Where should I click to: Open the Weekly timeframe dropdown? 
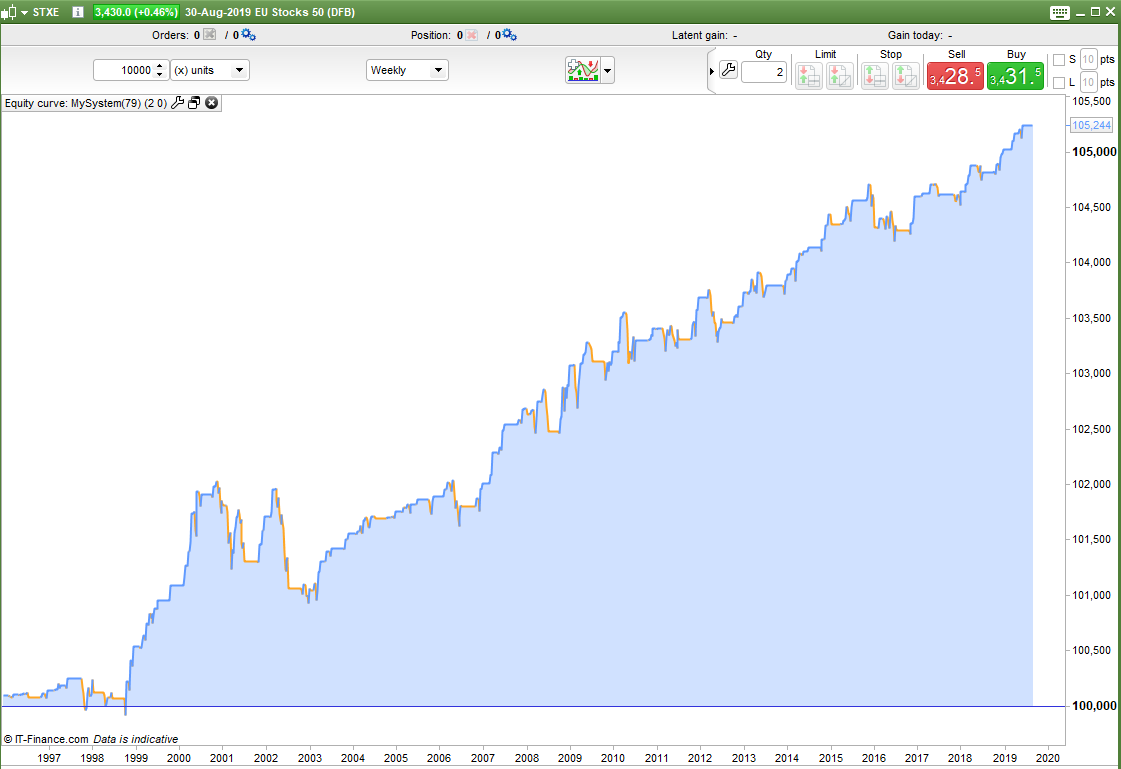[x=407, y=70]
